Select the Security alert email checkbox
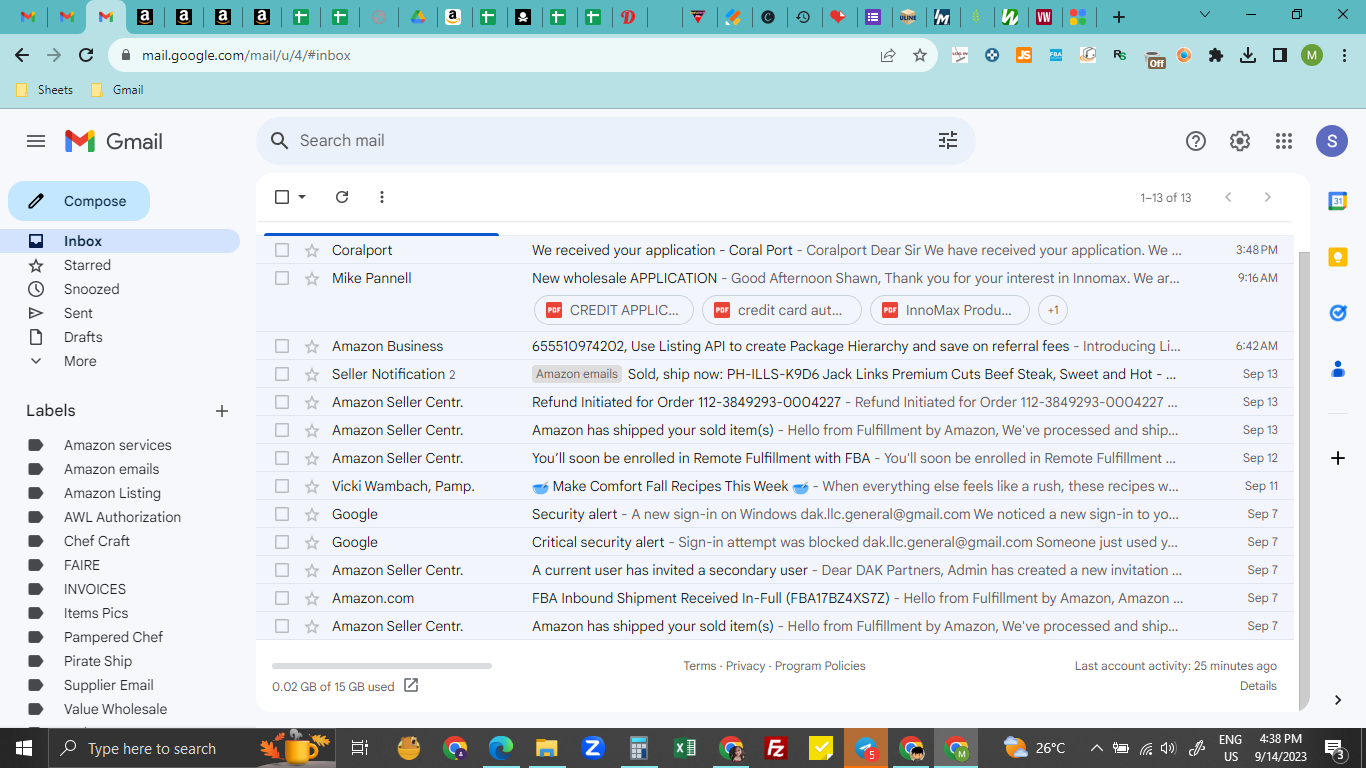Screen dimensions: 1366x768 click(x=282, y=514)
